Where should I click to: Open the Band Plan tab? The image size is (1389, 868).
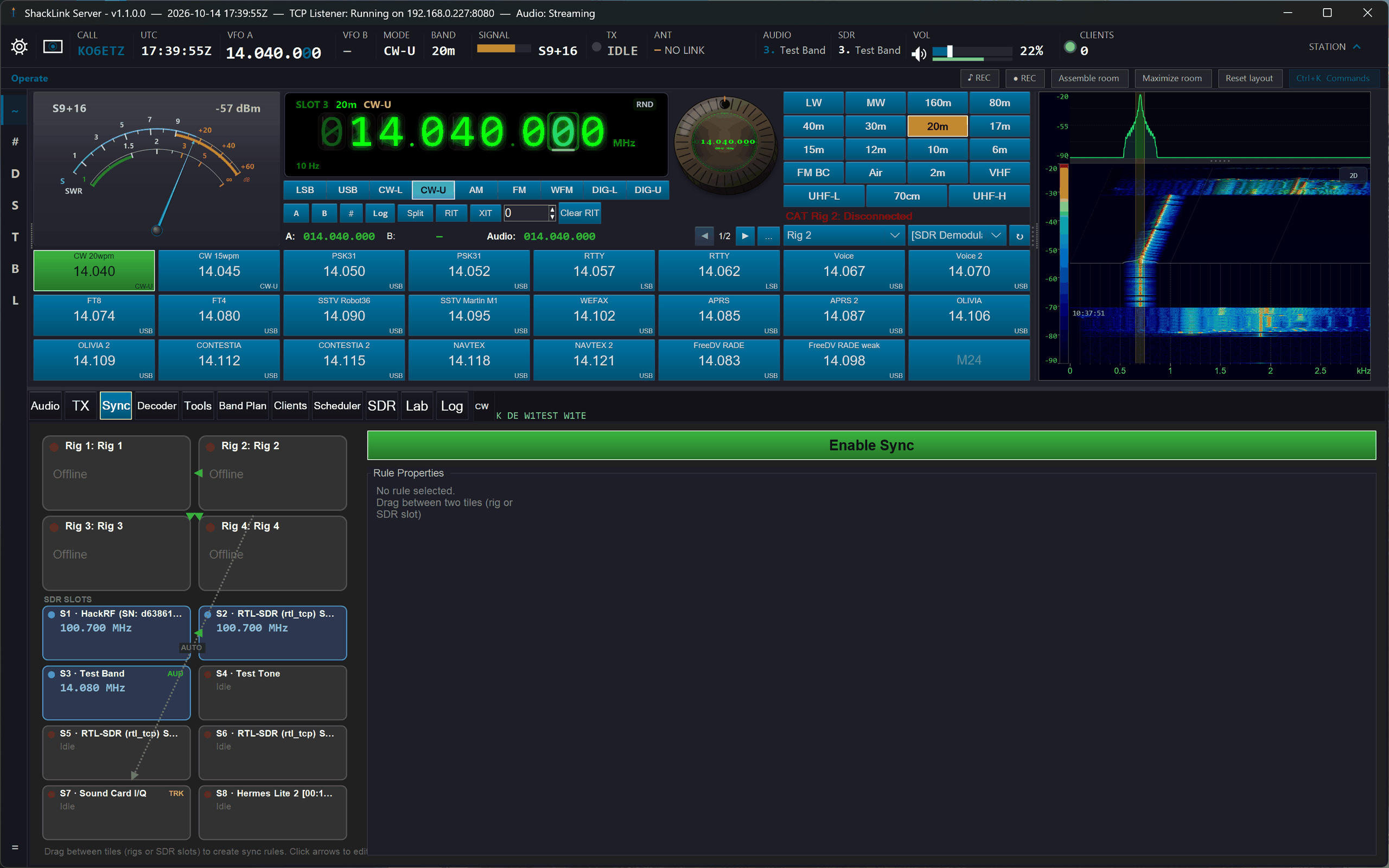pos(242,406)
